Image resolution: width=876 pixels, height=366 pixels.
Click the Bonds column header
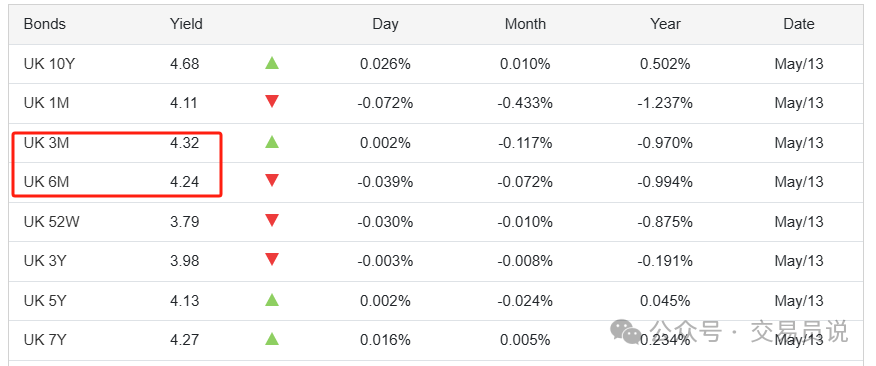(45, 24)
